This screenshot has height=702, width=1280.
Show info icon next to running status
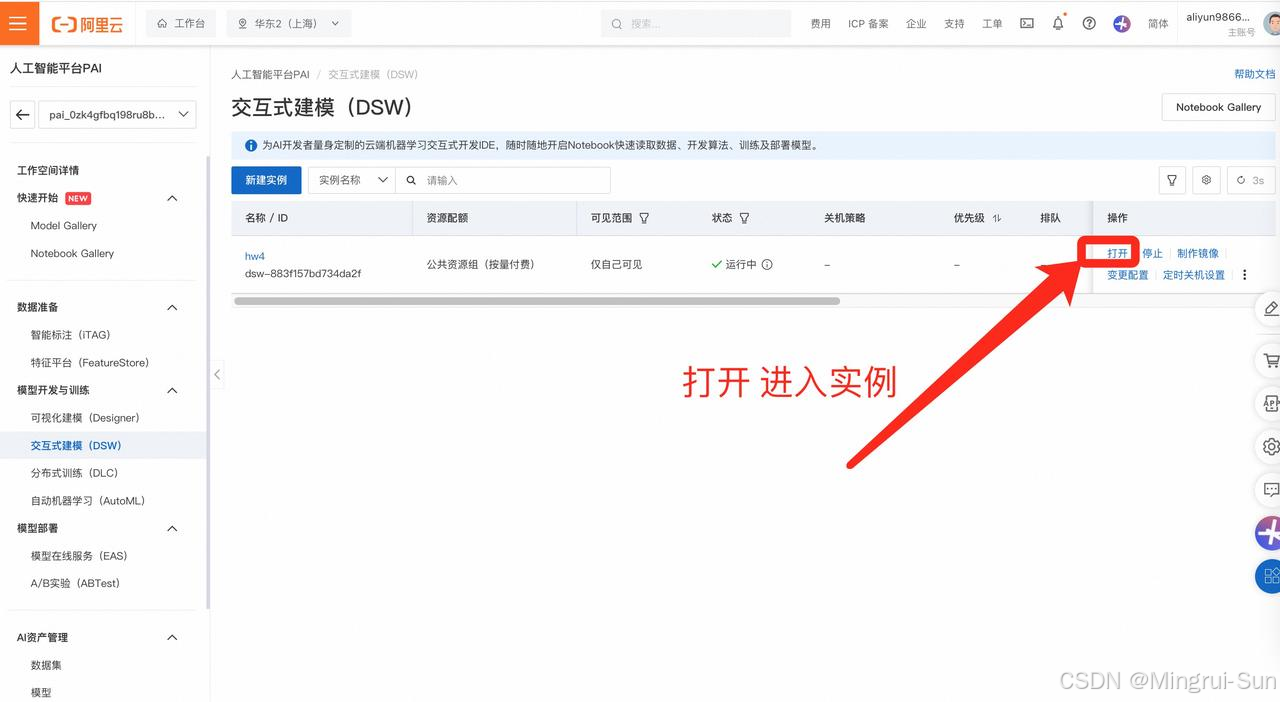pyautogui.click(x=767, y=265)
